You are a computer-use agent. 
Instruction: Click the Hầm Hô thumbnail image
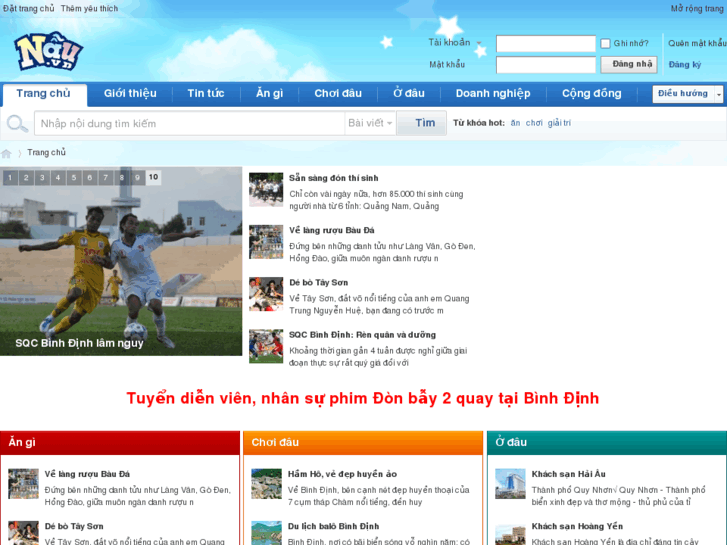[266, 483]
